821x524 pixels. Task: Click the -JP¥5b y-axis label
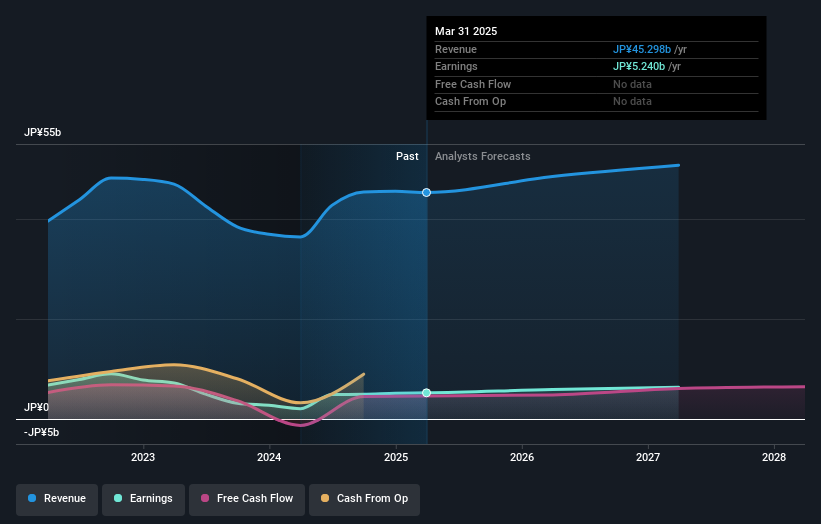pos(41,432)
